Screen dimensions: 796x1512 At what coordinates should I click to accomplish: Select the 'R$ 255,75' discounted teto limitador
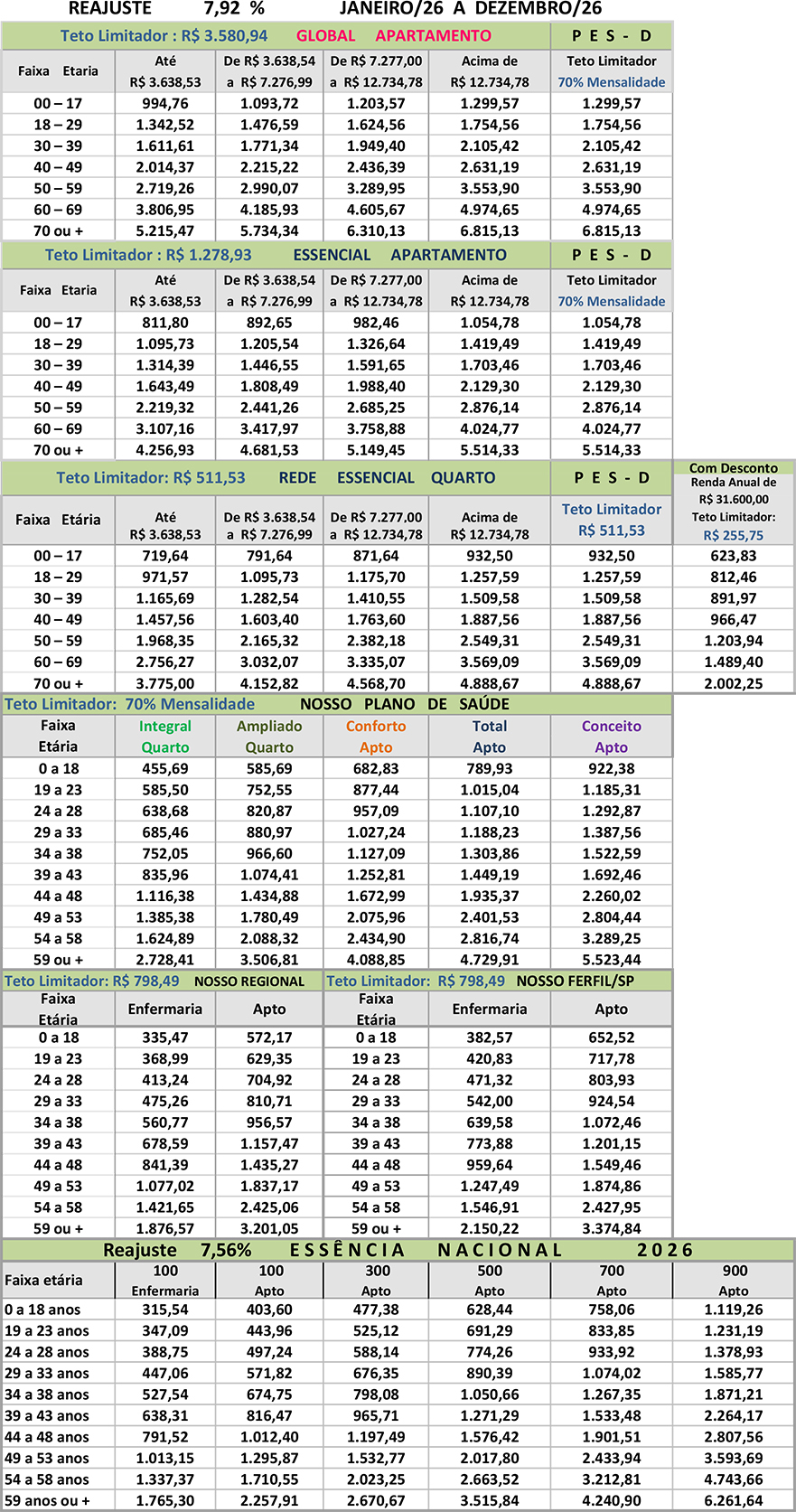(x=733, y=535)
